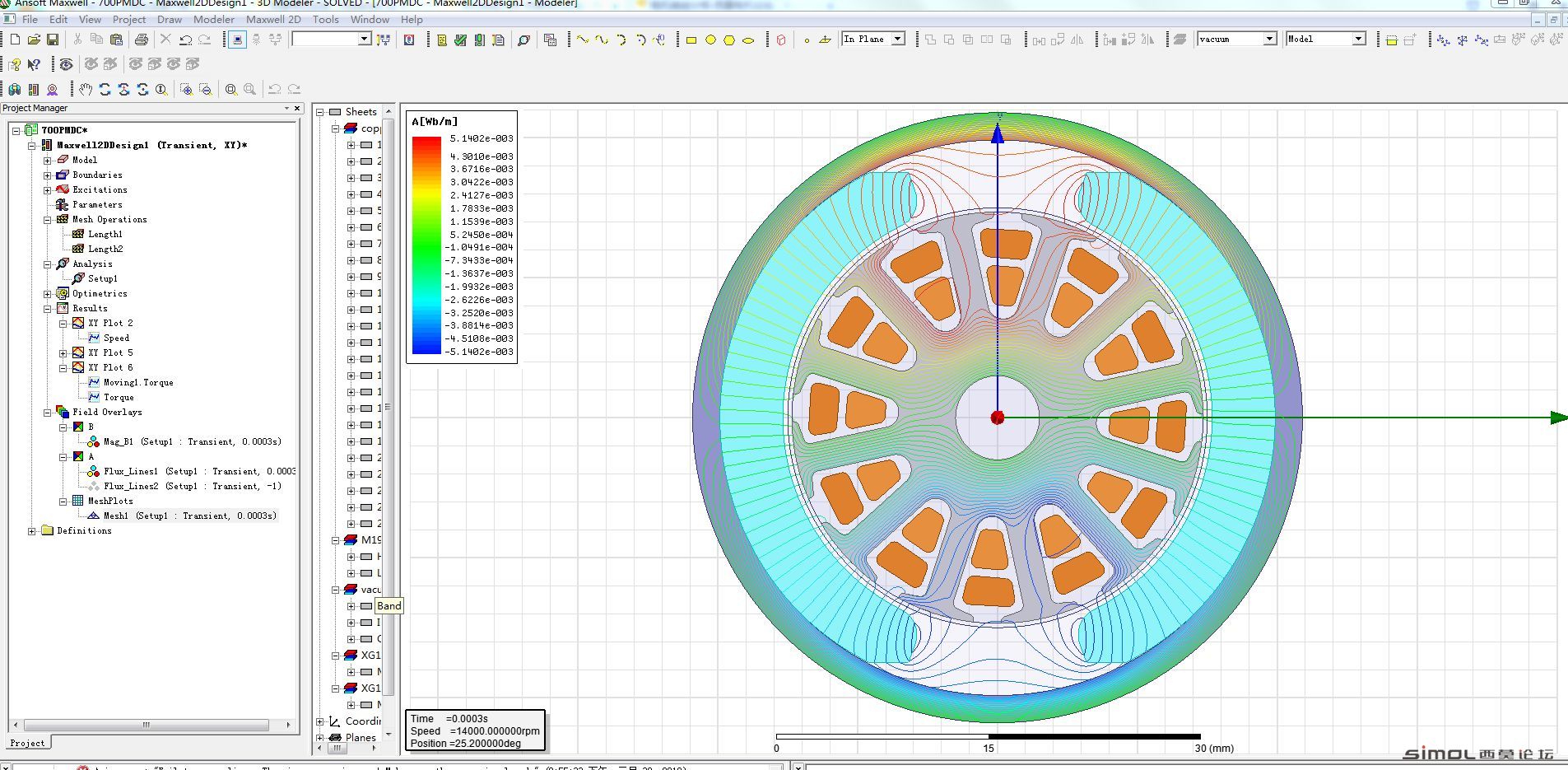Expand the Excitations tree node
The image size is (1568, 770).
pos(48,190)
